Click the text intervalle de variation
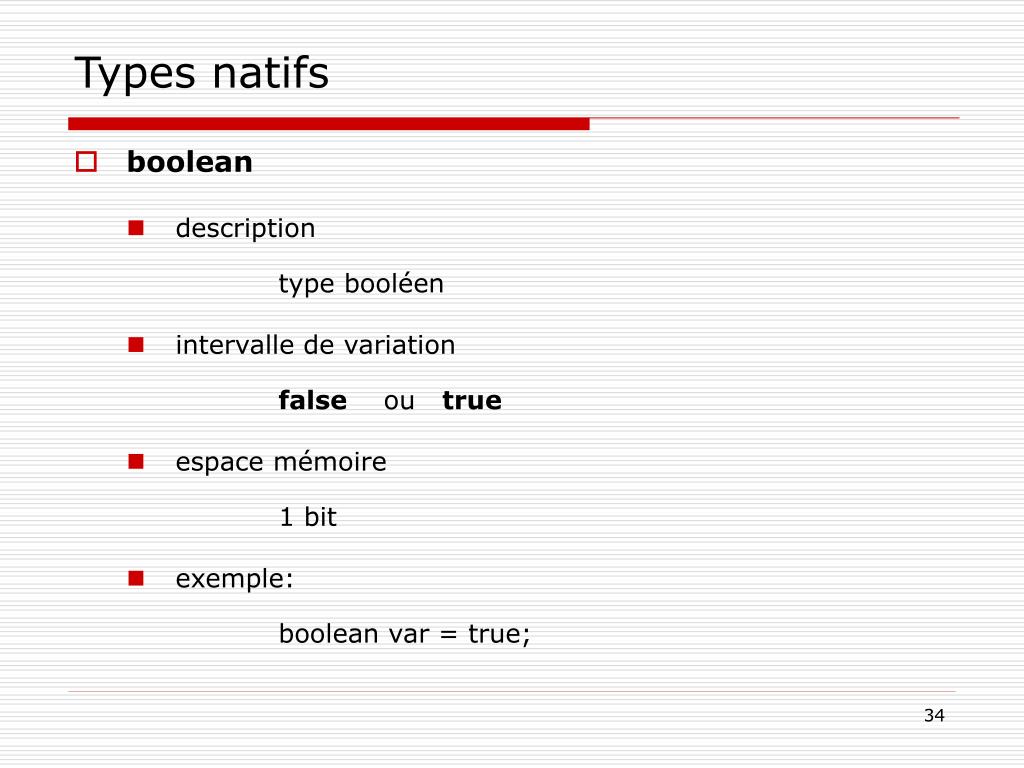The height and width of the screenshot is (768, 1024). pyautogui.click(x=315, y=345)
